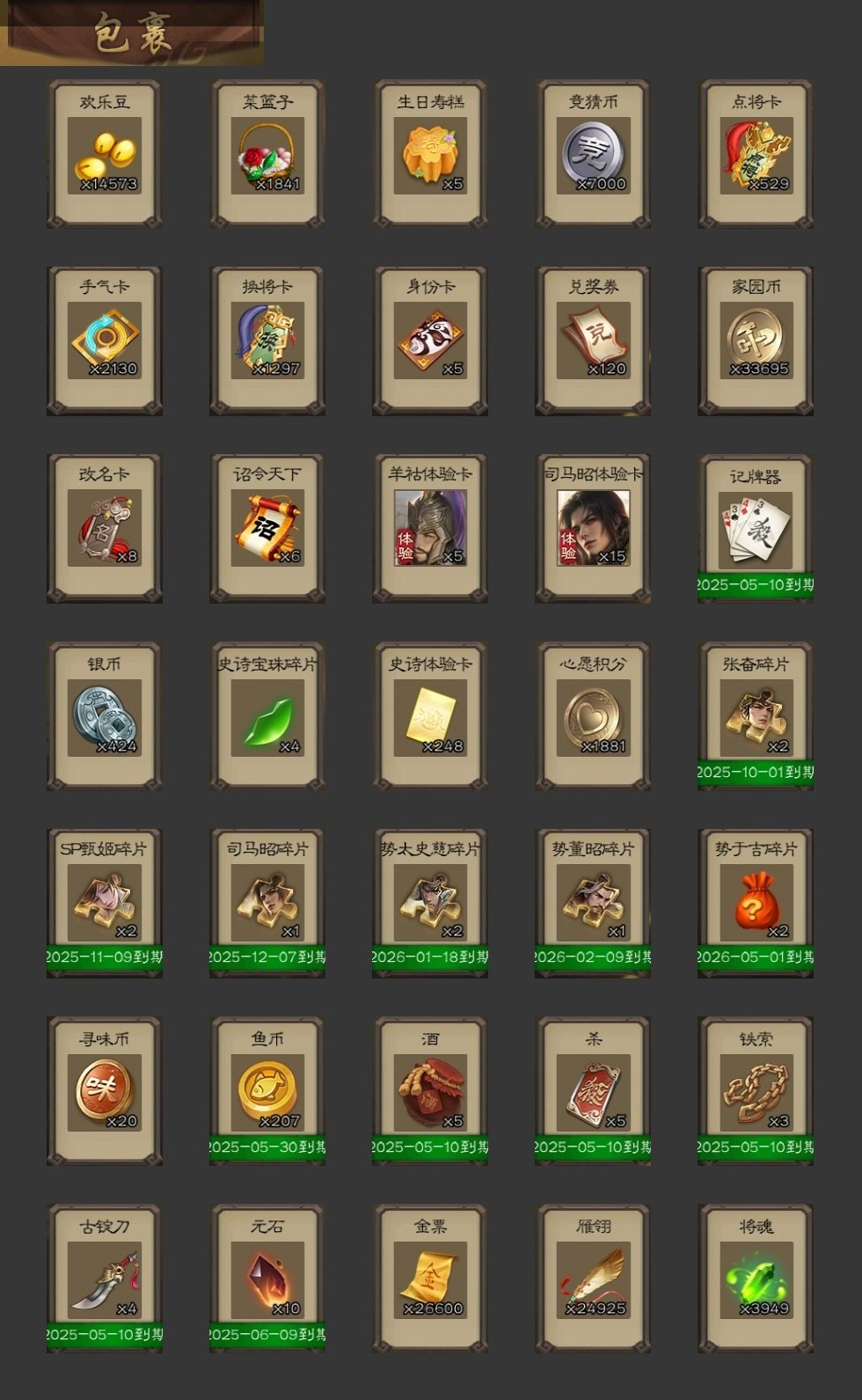Open the 身份卡 mask card item

430,341
